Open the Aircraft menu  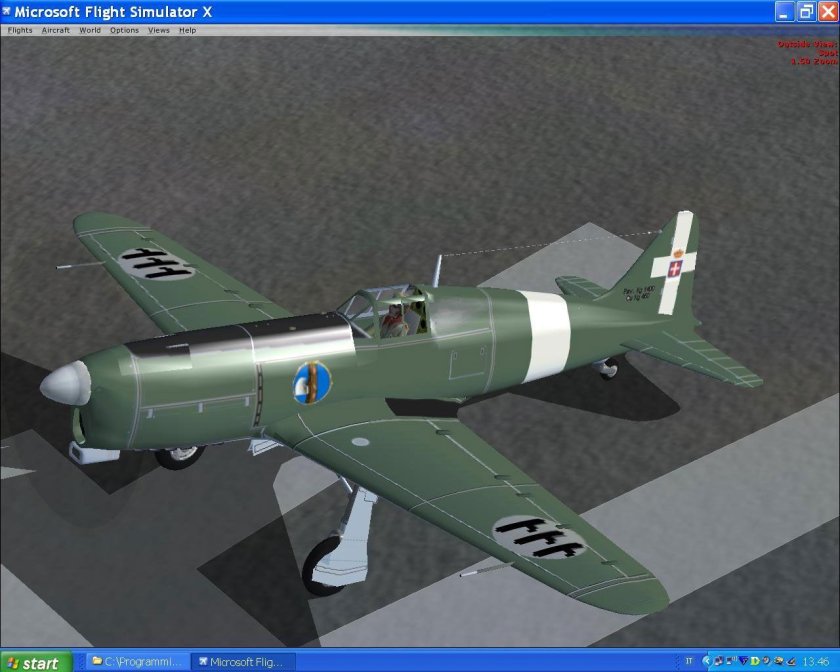point(55,30)
